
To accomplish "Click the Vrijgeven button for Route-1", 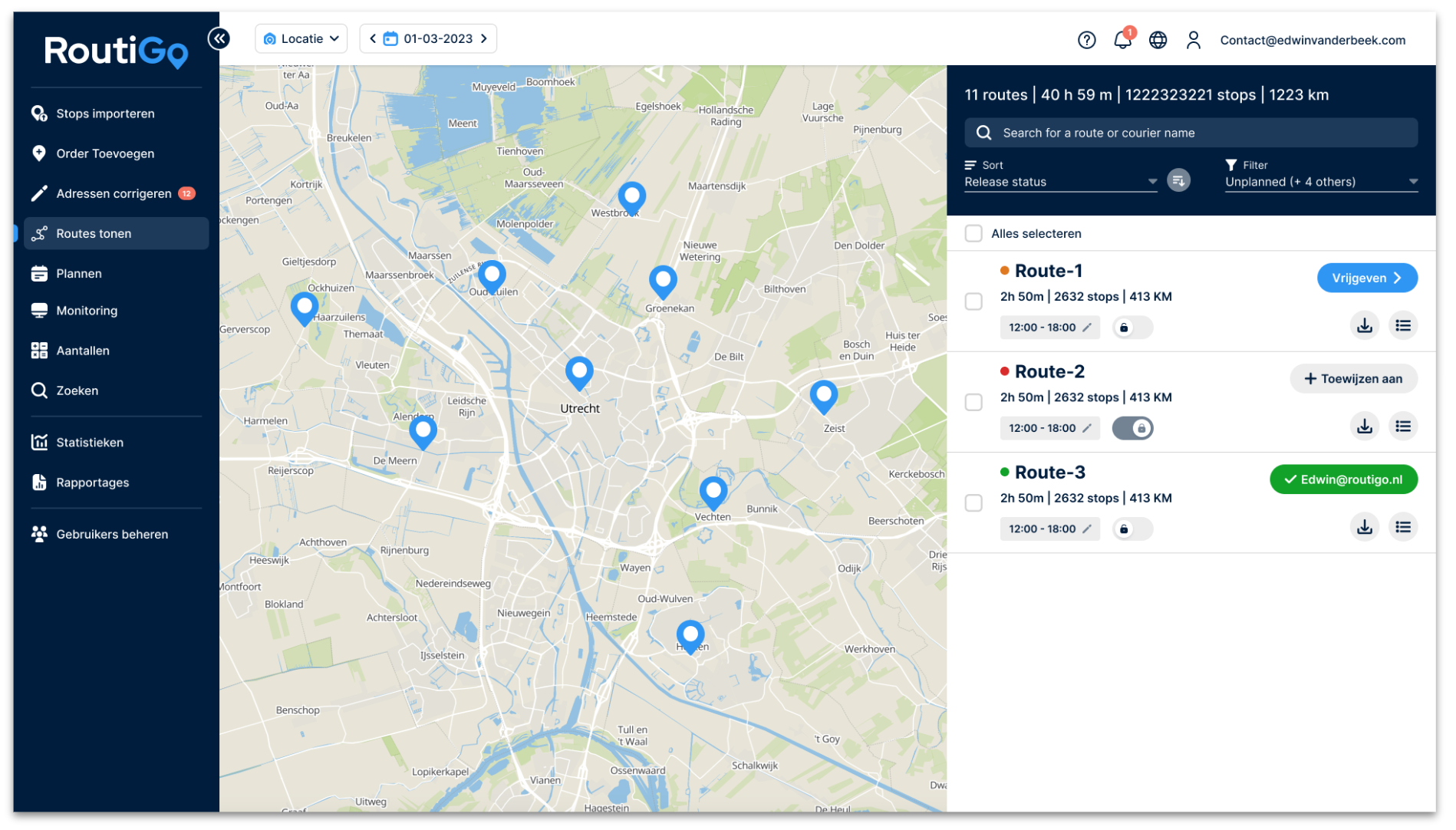I will [x=1368, y=278].
